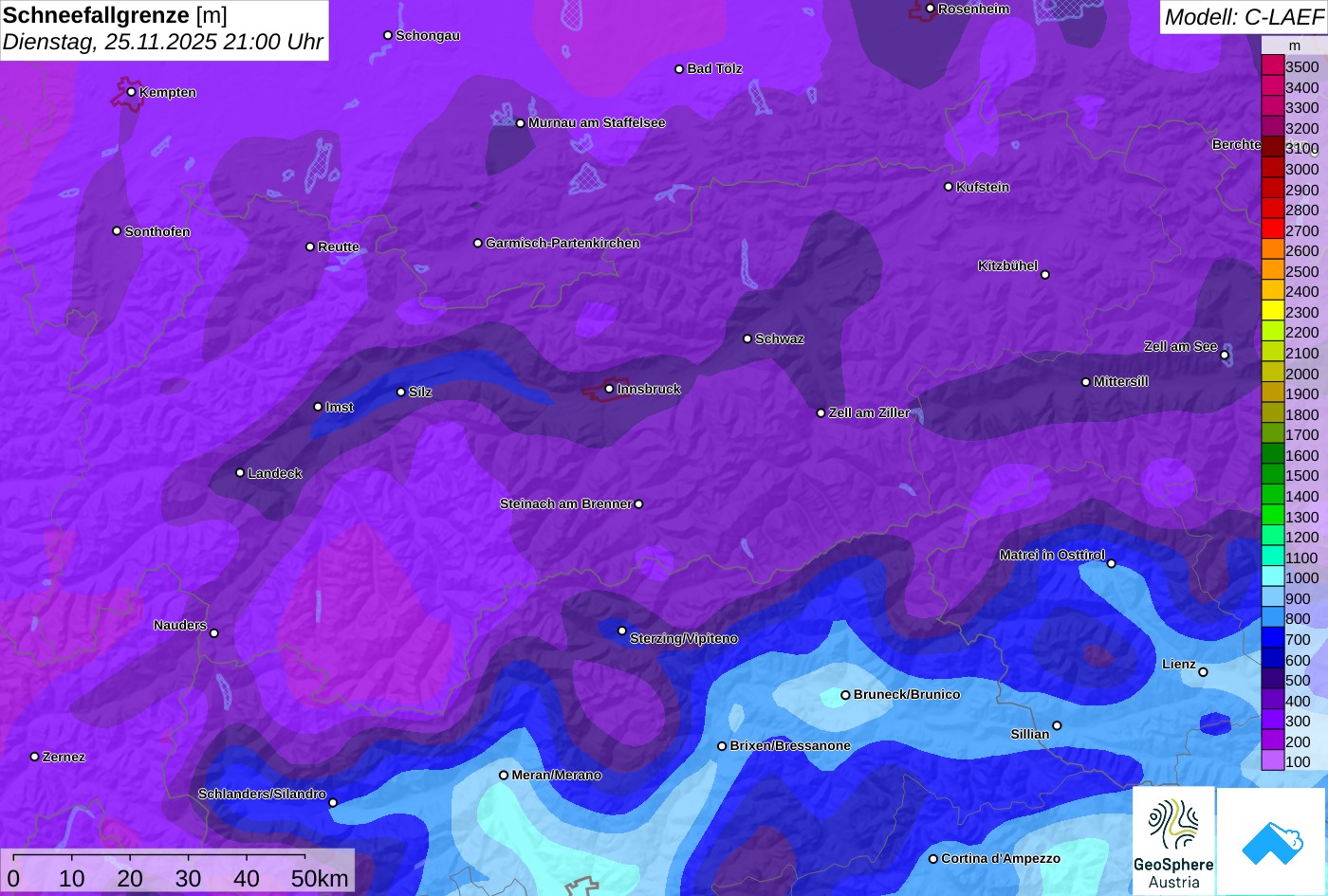Click the Silz label
The height and width of the screenshot is (896, 1328).
420,392
